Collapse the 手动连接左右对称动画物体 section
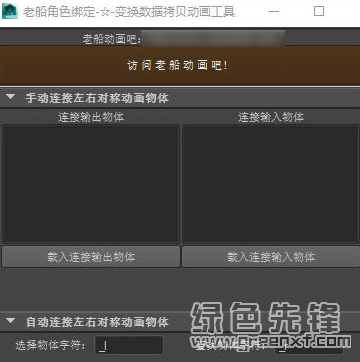This screenshot has width=360, height=362. [11, 97]
